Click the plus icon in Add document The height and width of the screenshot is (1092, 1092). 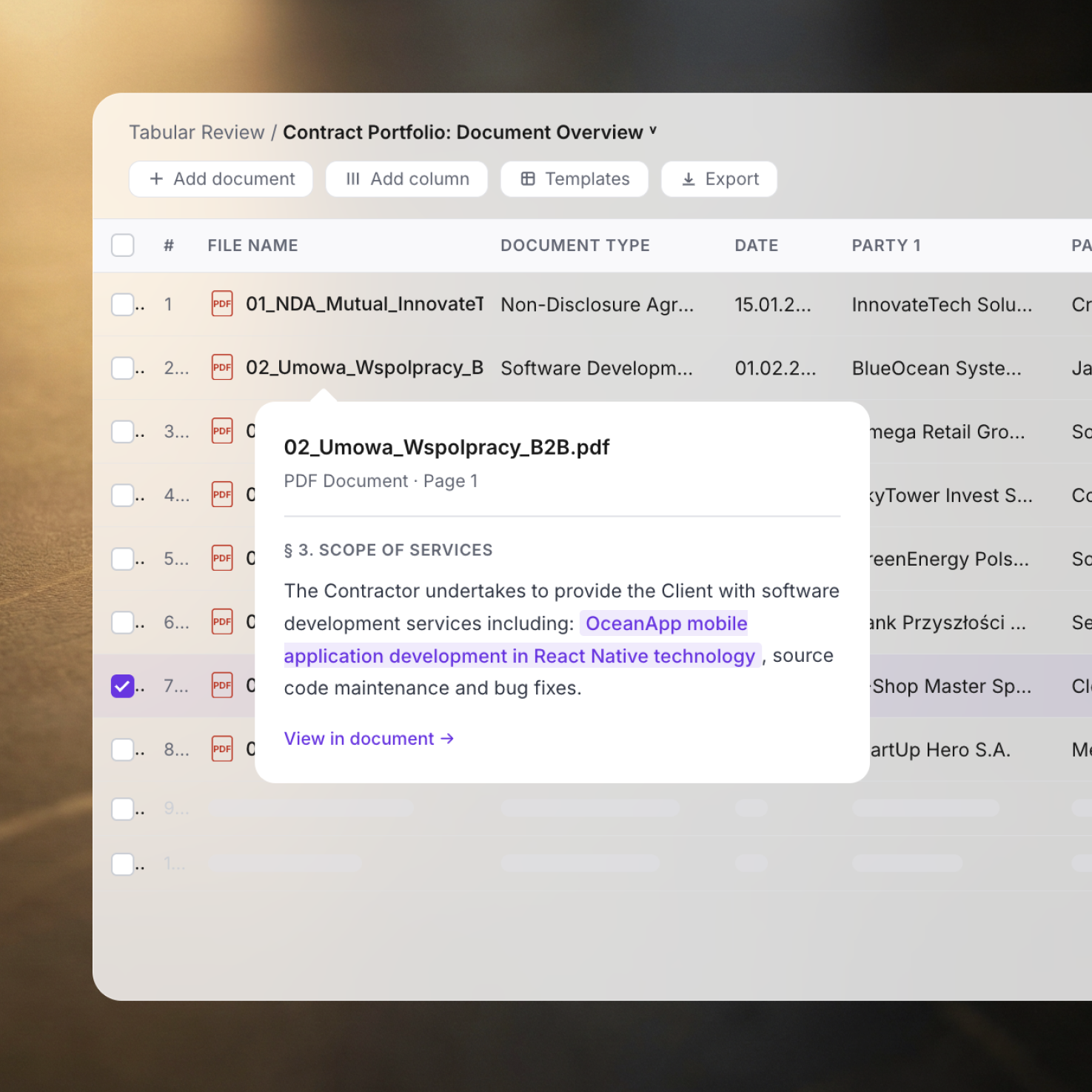coord(156,179)
